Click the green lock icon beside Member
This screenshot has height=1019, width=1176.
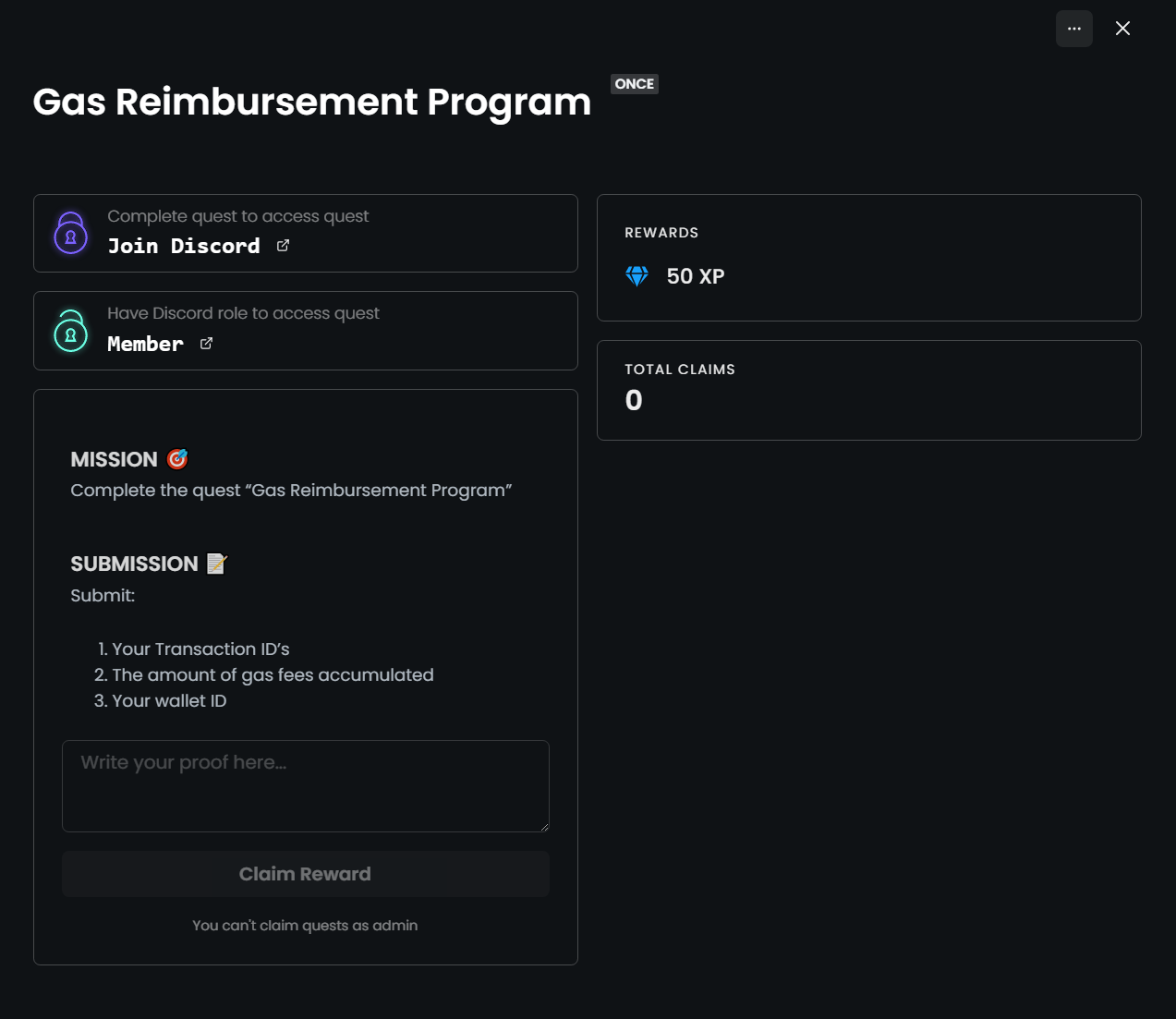point(71,332)
